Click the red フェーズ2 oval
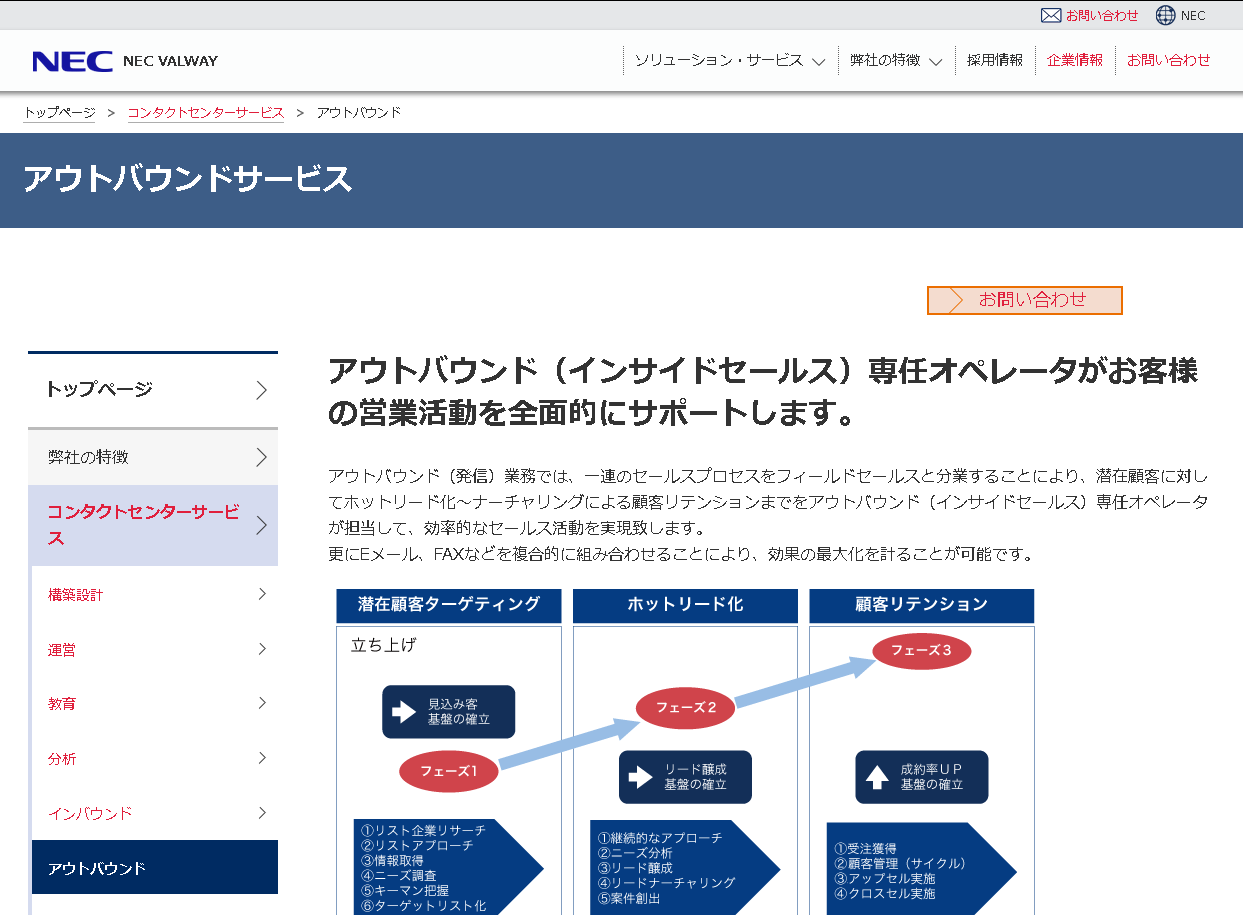The height and width of the screenshot is (915, 1243). [x=686, y=708]
